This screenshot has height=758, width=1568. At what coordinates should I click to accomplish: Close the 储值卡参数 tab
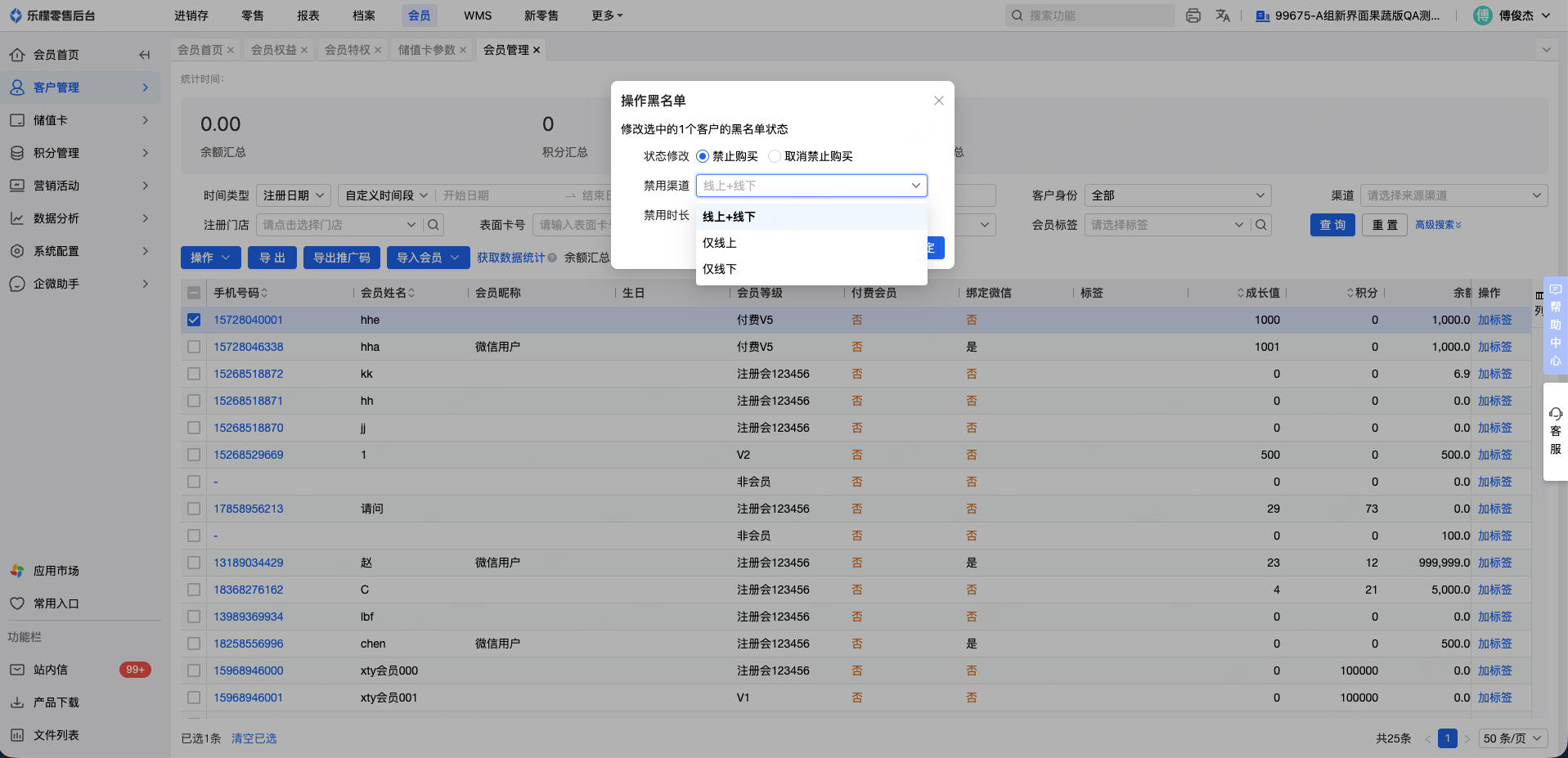(x=463, y=50)
